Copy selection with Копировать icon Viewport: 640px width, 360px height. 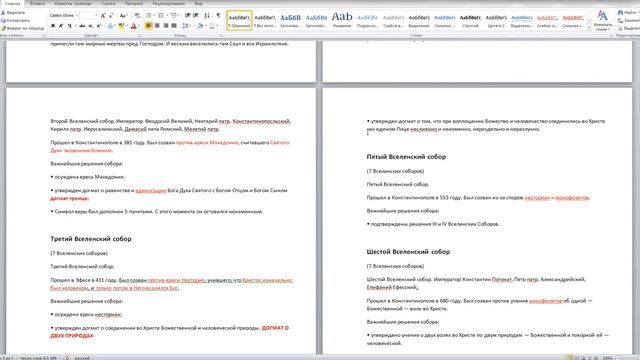[x=16, y=20]
